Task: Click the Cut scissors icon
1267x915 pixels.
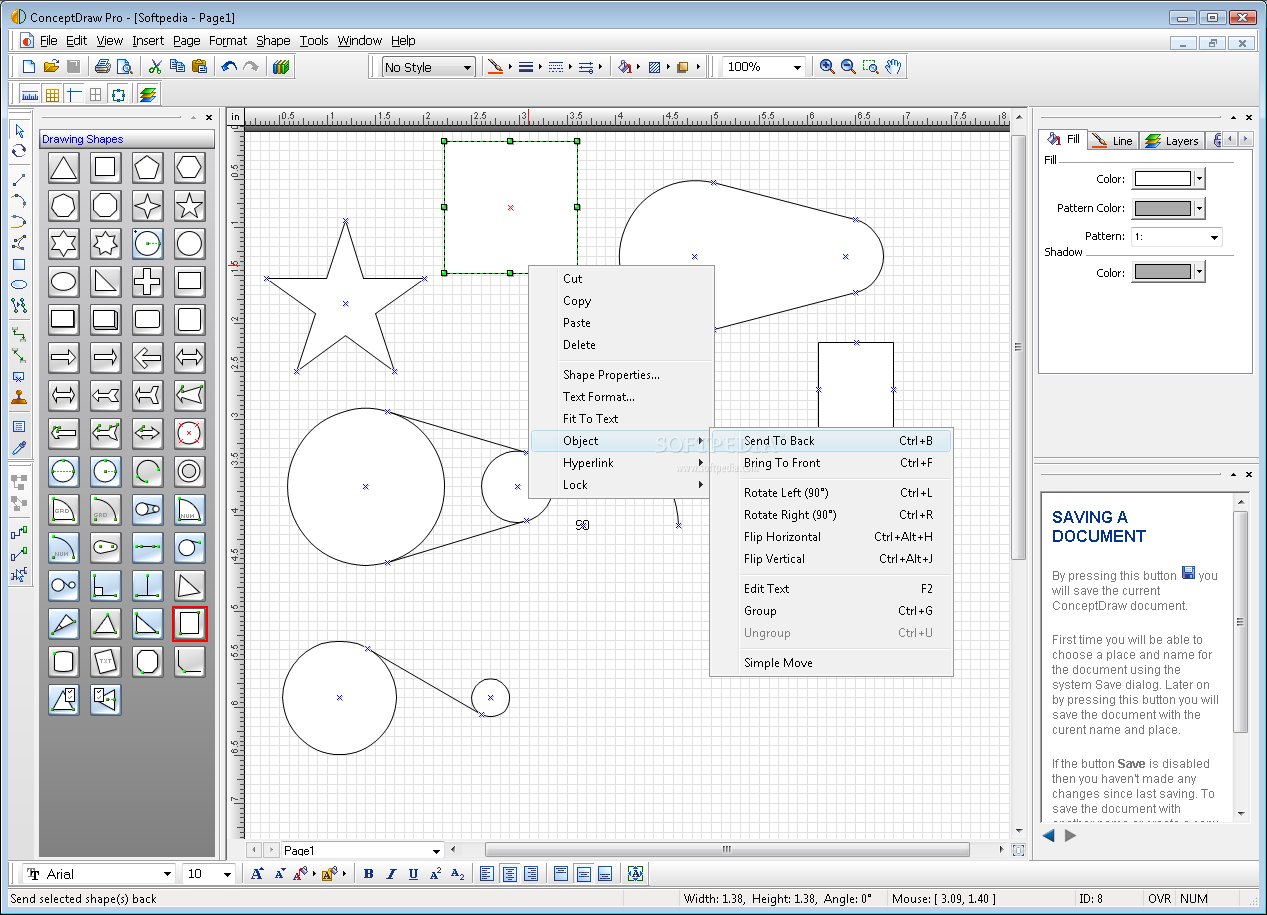Action: pyautogui.click(x=155, y=67)
